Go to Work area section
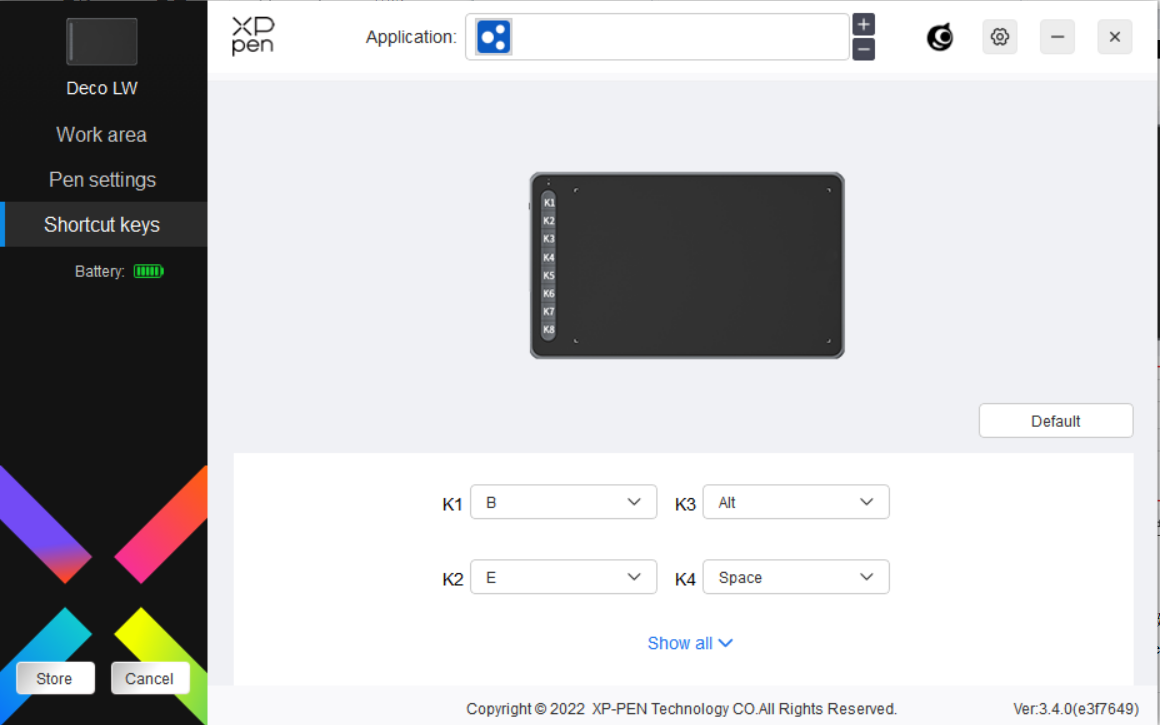The height and width of the screenshot is (725, 1160). (x=102, y=135)
